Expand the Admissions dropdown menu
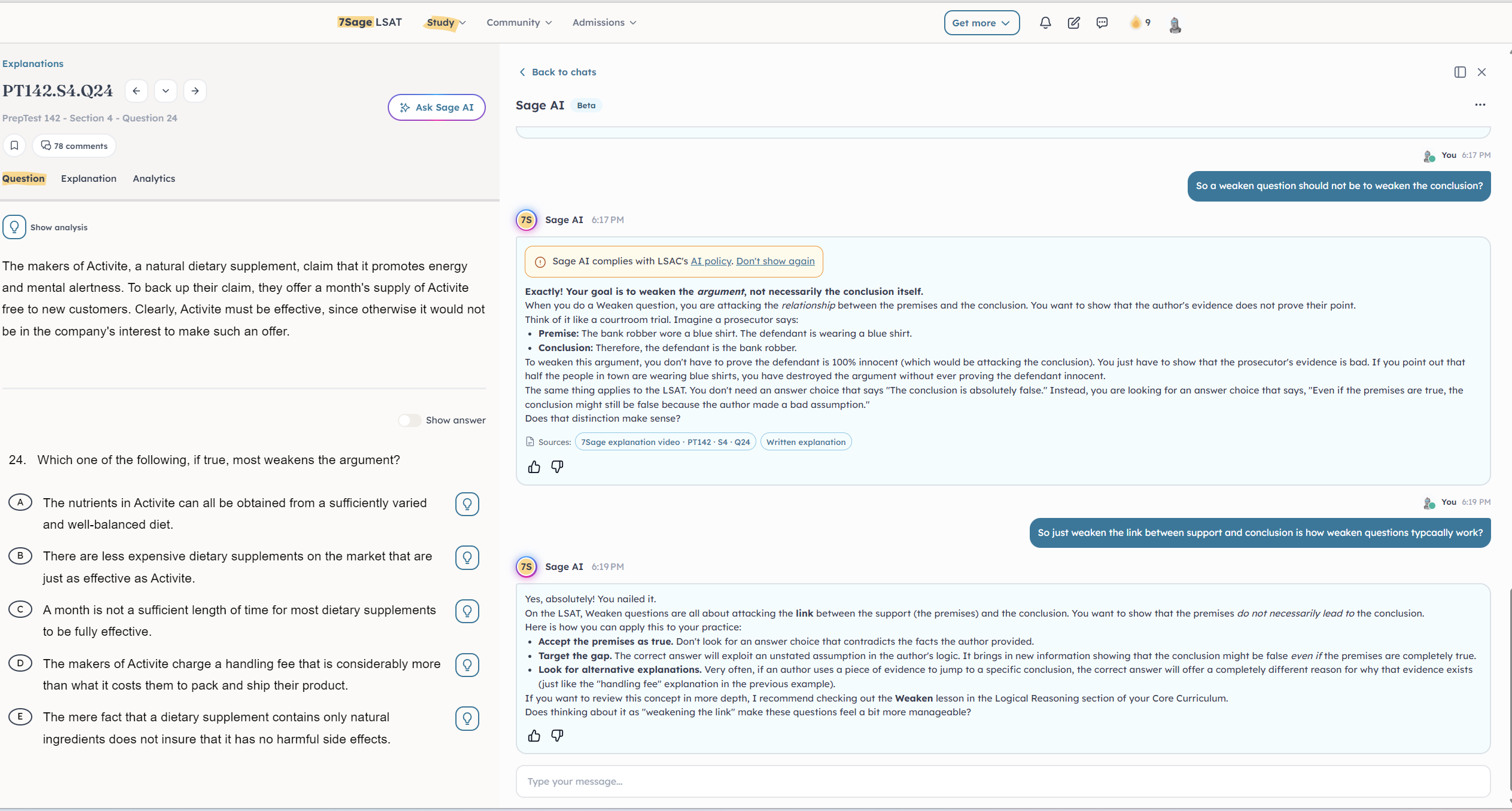This screenshot has width=1512, height=811. click(604, 22)
